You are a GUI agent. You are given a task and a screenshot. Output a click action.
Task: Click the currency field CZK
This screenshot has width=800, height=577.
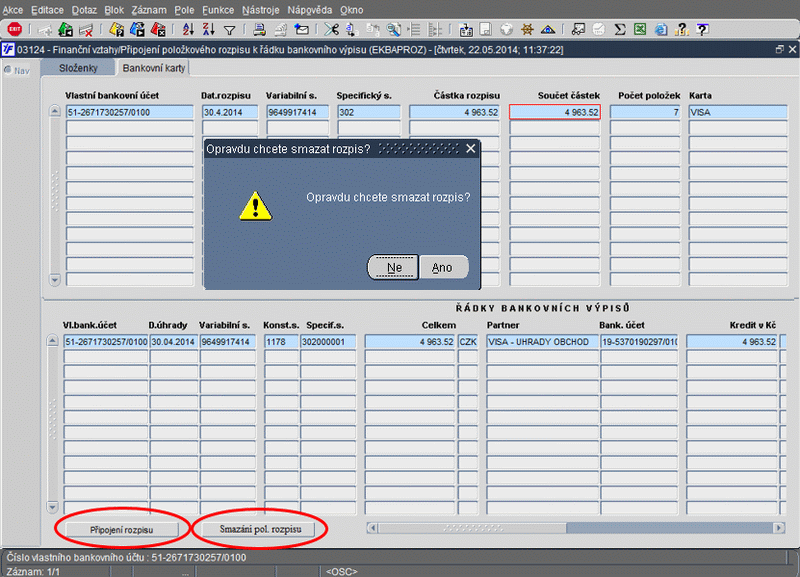tap(468, 342)
